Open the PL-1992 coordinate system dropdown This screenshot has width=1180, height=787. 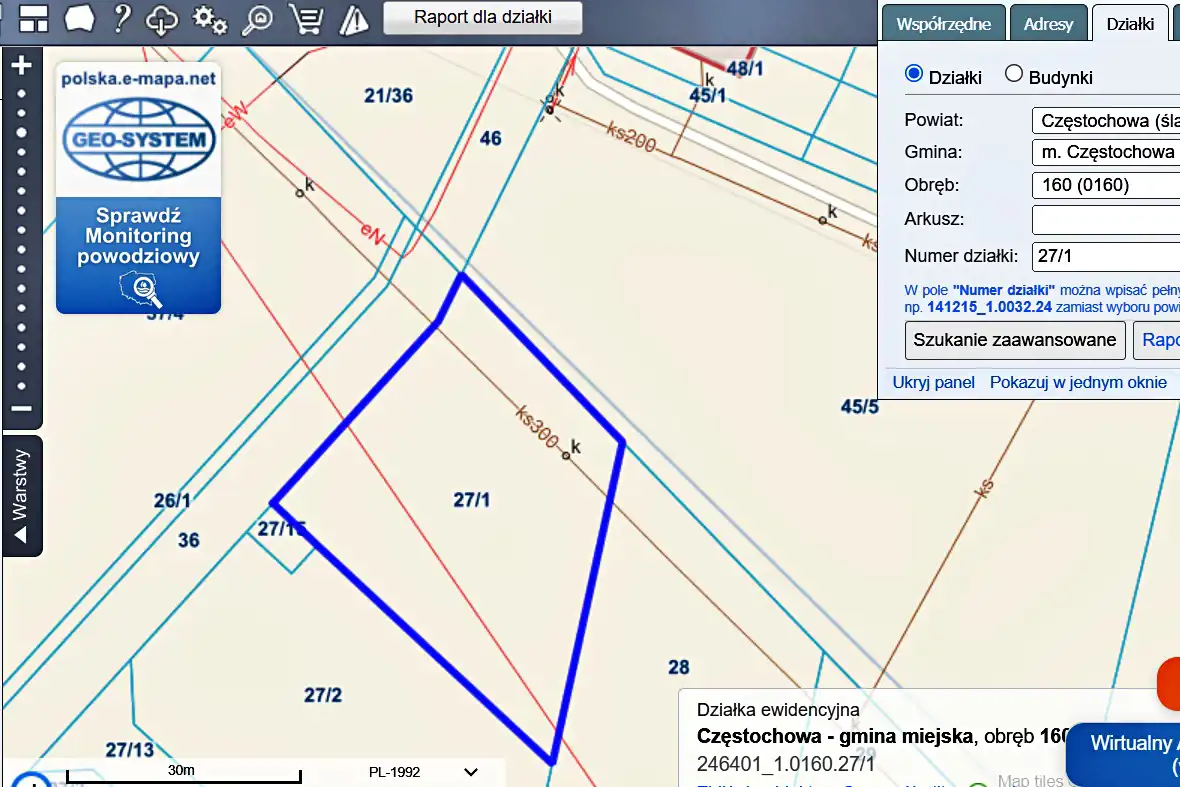pos(420,772)
